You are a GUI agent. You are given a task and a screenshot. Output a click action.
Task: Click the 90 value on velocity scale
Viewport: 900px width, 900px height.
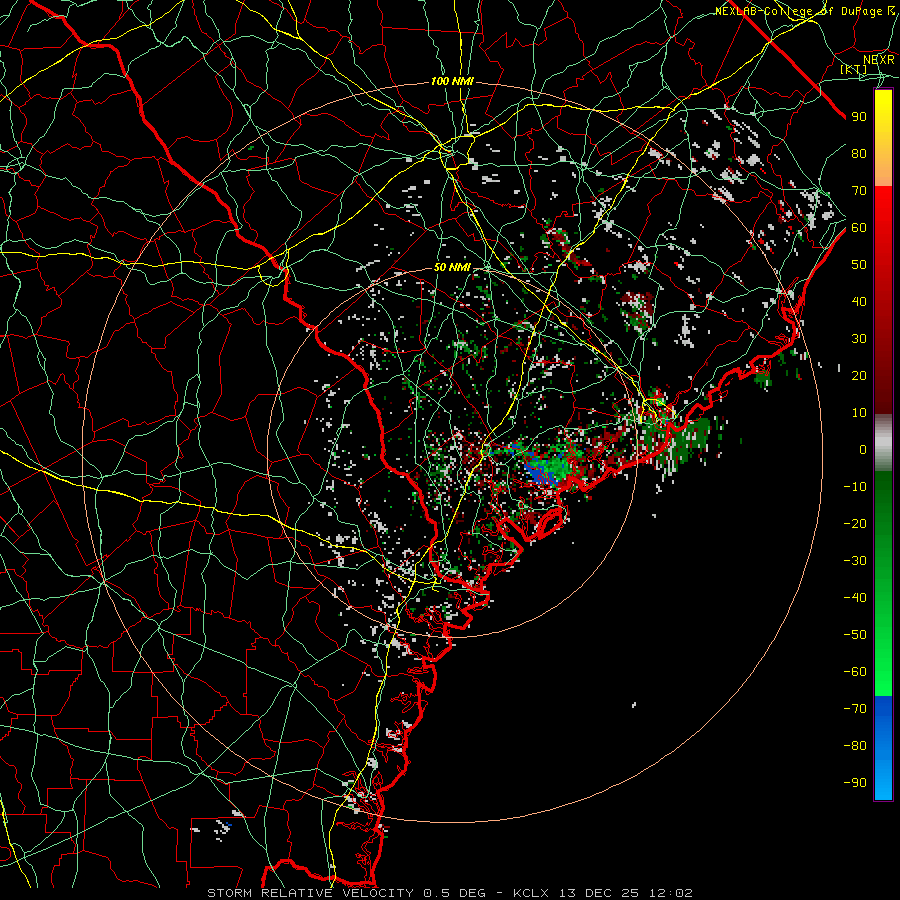pyautogui.click(x=859, y=117)
